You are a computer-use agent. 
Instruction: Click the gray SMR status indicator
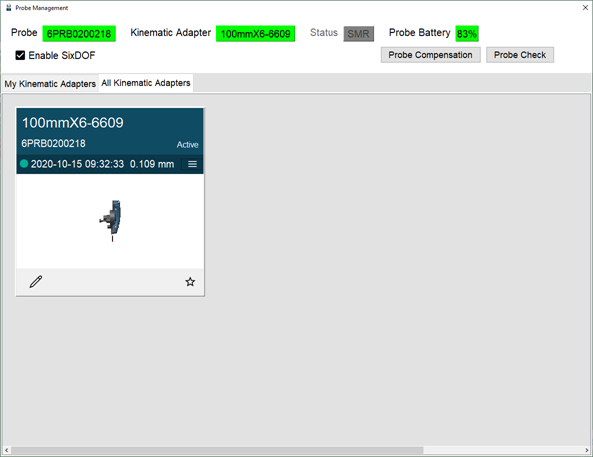pyautogui.click(x=359, y=34)
